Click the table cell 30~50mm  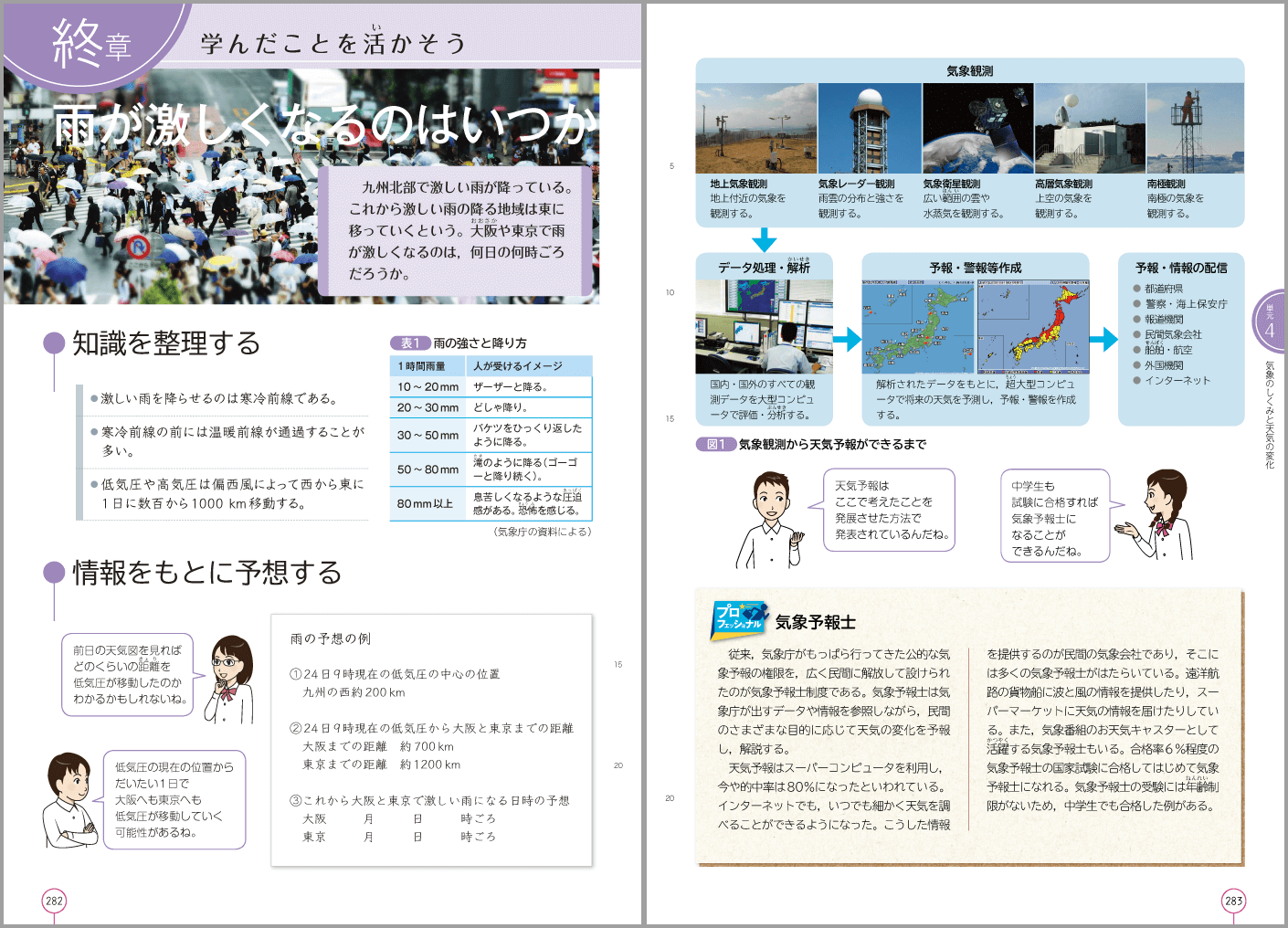428,435
